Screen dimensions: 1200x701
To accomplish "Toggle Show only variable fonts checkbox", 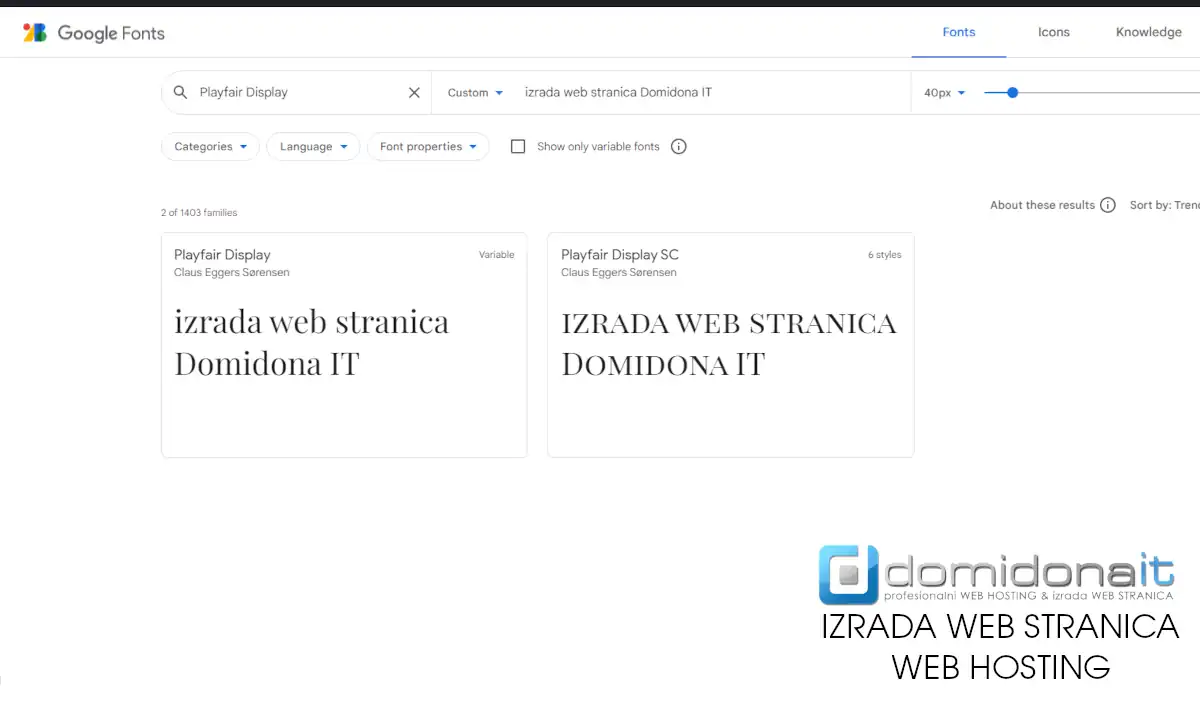I will [x=518, y=146].
